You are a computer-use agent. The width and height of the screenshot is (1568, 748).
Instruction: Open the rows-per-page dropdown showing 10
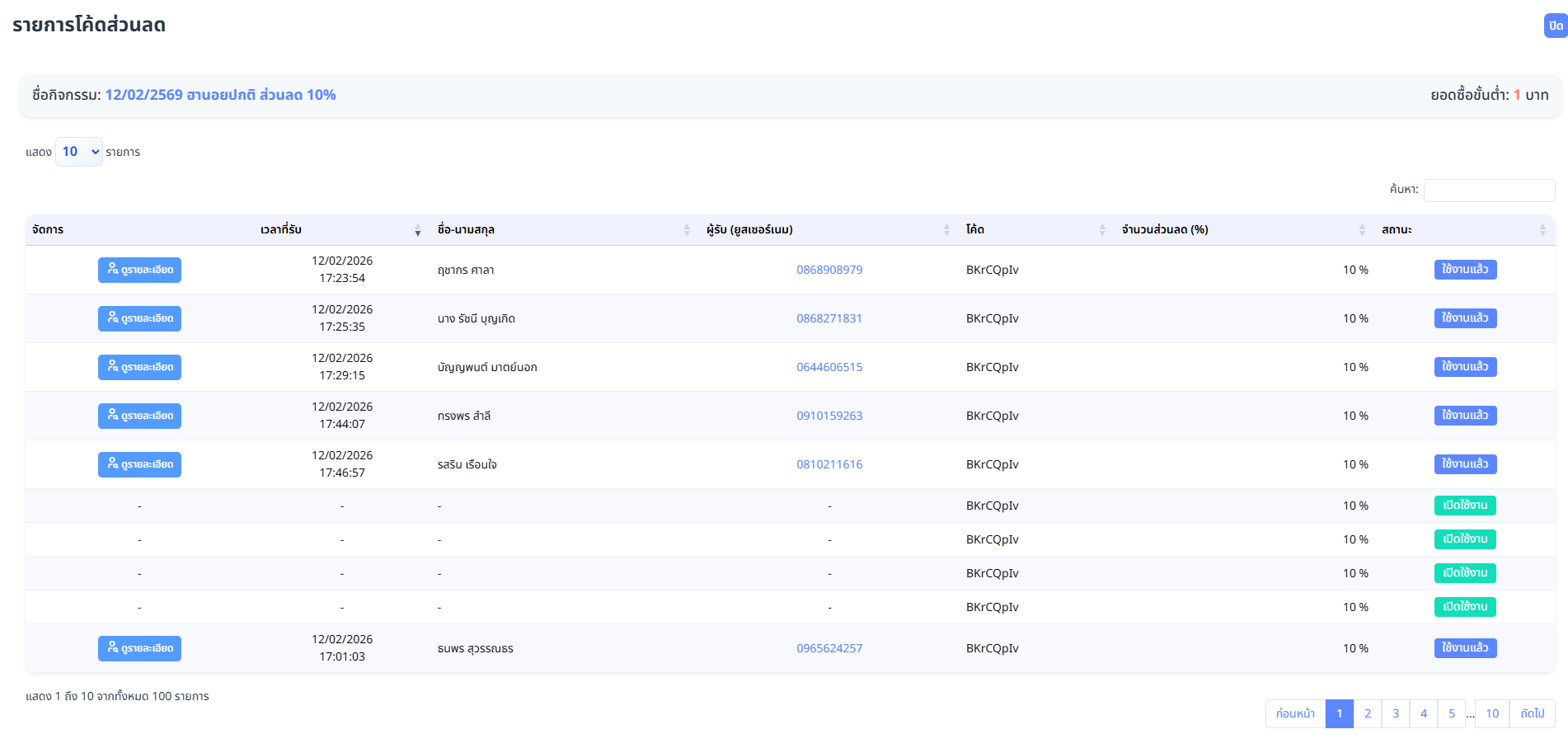coord(79,152)
